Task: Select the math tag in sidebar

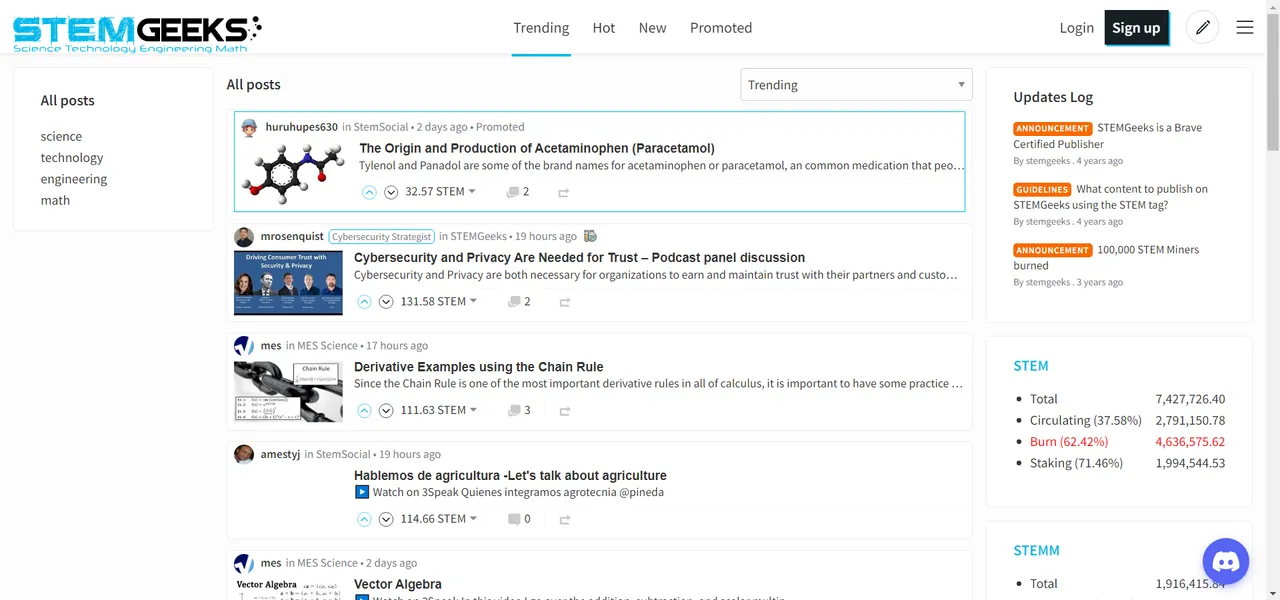Action: point(55,200)
